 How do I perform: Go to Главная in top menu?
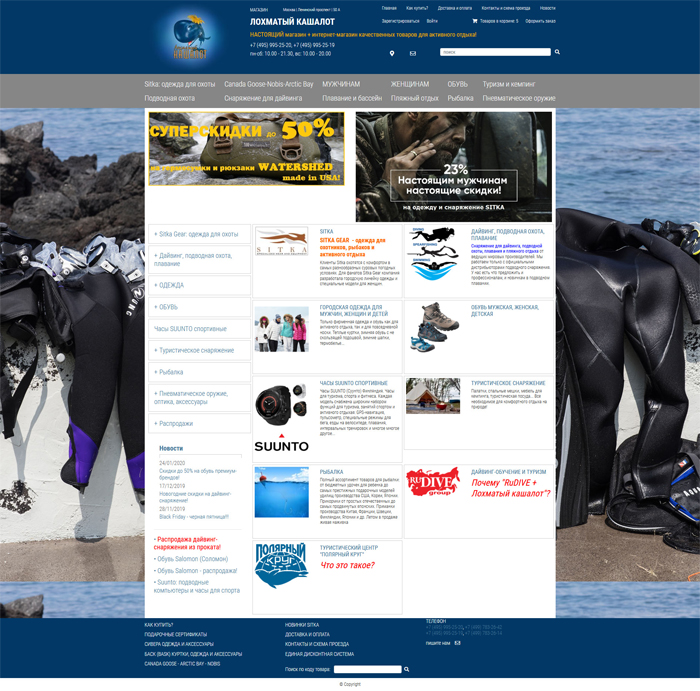click(x=389, y=8)
